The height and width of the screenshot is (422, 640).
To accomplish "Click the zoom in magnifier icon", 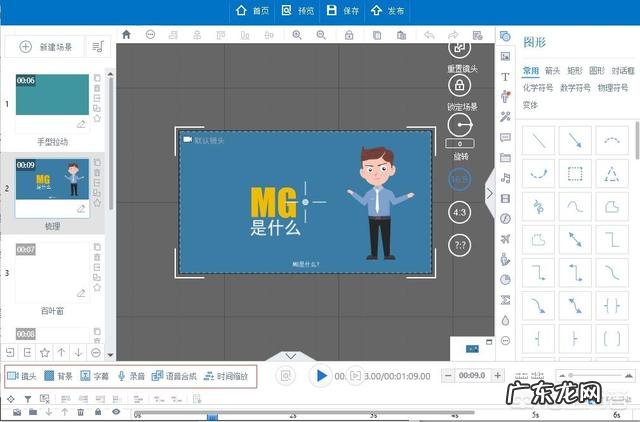I will coord(296,34).
